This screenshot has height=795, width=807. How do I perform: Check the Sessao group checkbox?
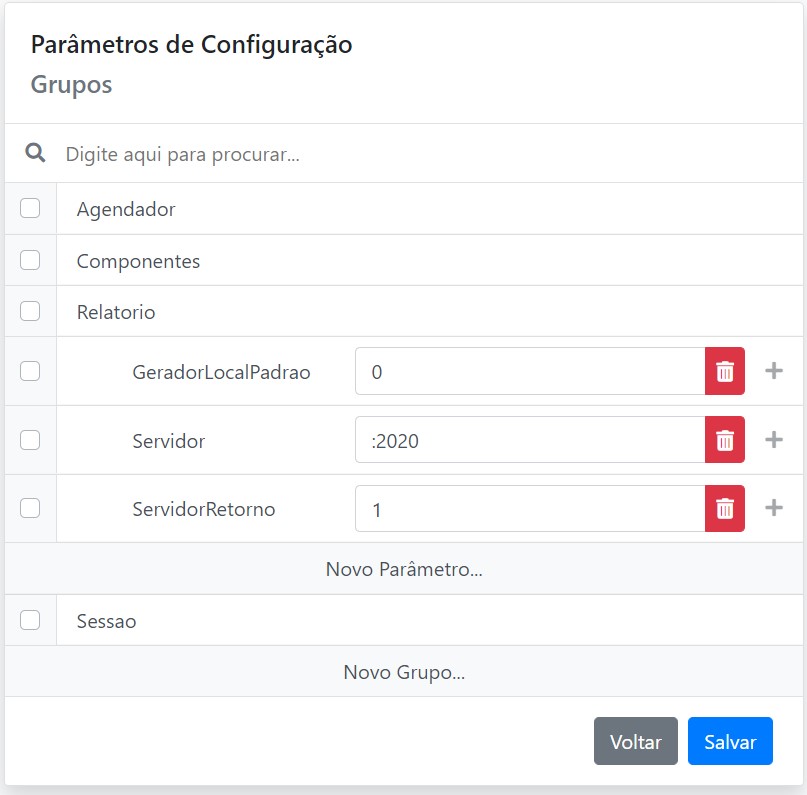click(30, 620)
